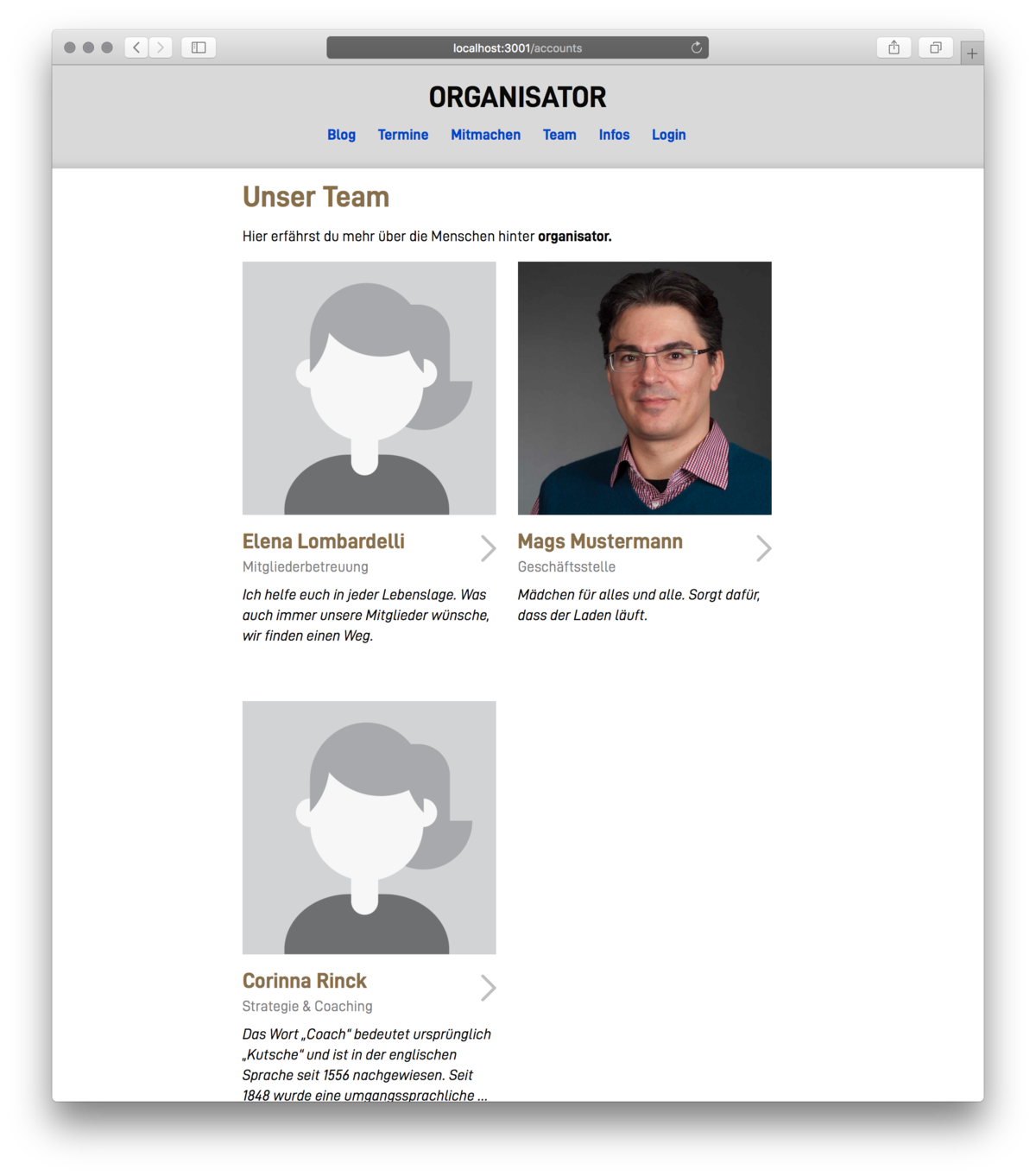Image resolution: width=1036 pixels, height=1176 pixels.
Task: Open a new tab with plus button
Action: [971, 54]
